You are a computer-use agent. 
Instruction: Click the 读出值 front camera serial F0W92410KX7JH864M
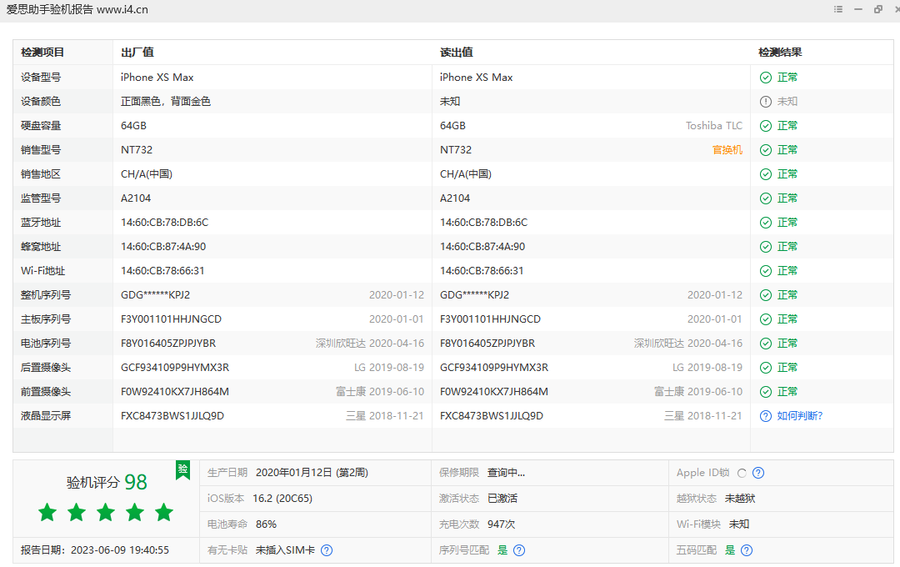(494, 392)
